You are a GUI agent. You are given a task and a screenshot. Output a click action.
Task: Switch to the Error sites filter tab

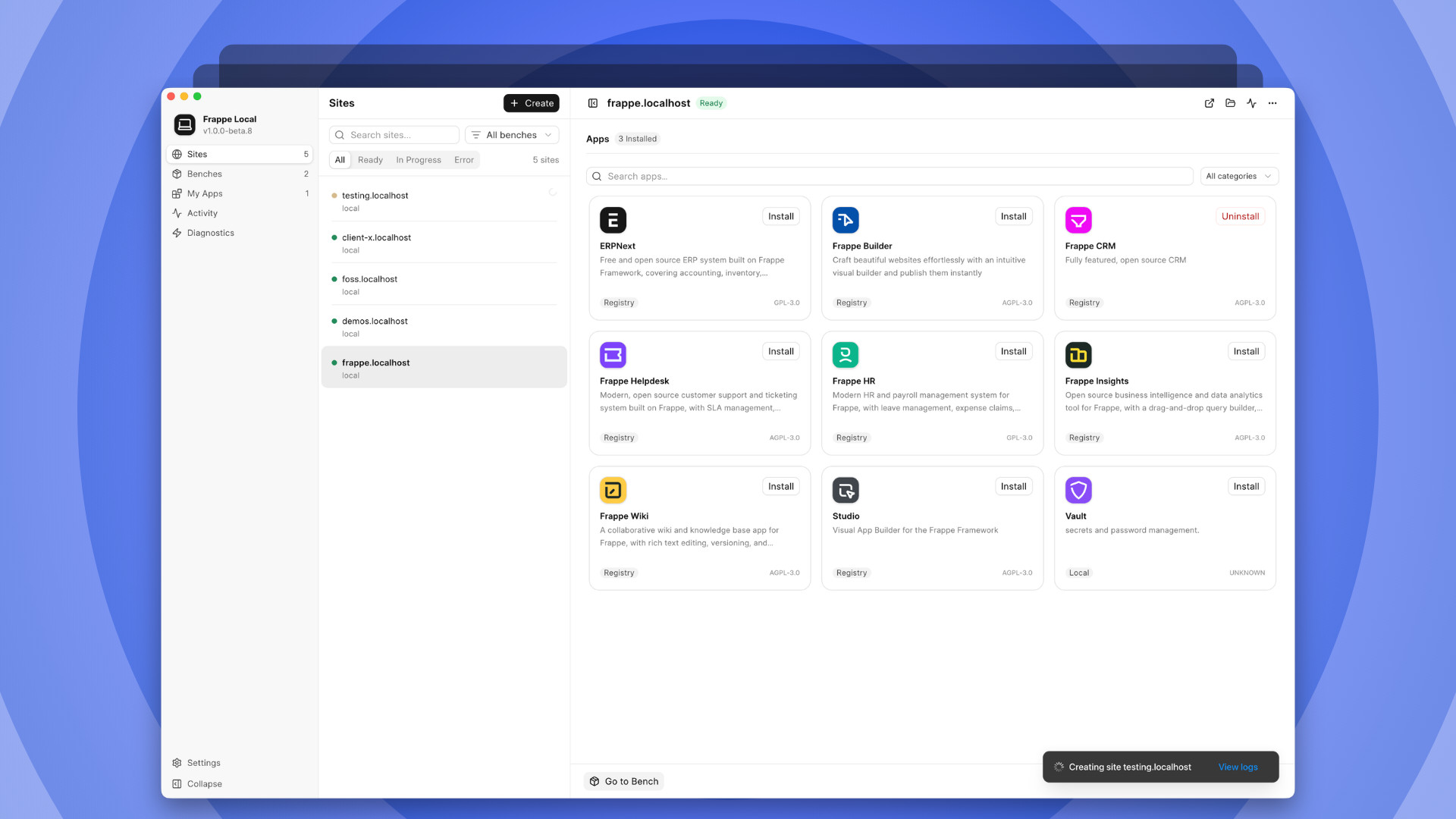(x=464, y=160)
